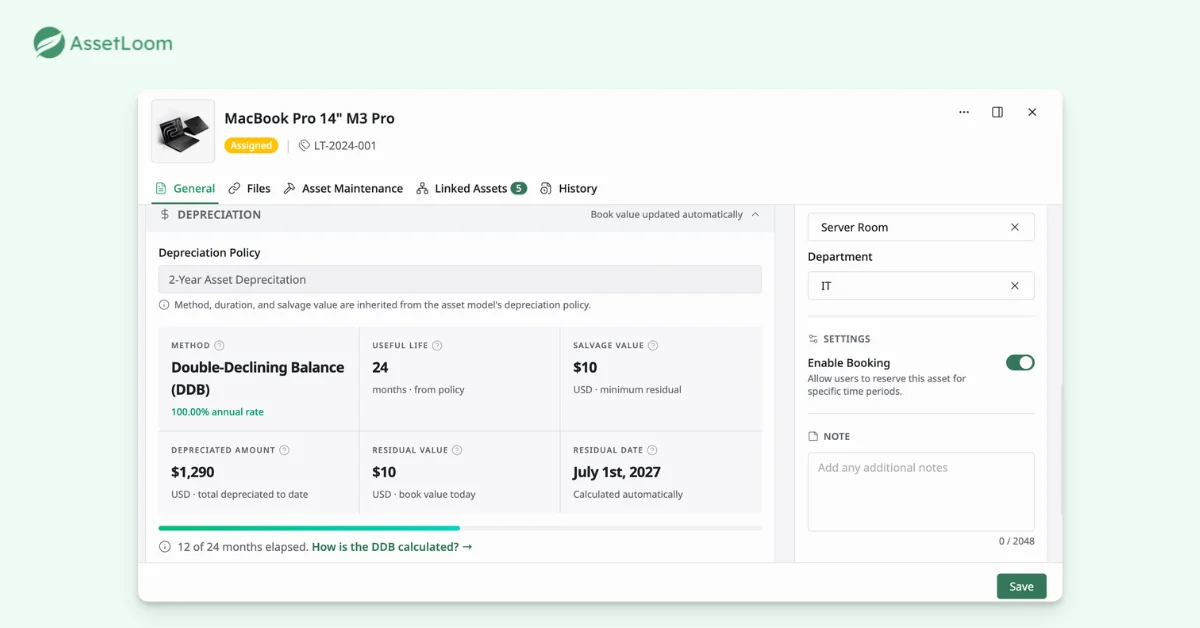Image resolution: width=1200 pixels, height=628 pixels.
Task: Click the MacBook Pro asset thumbnail
Action: 183,131
